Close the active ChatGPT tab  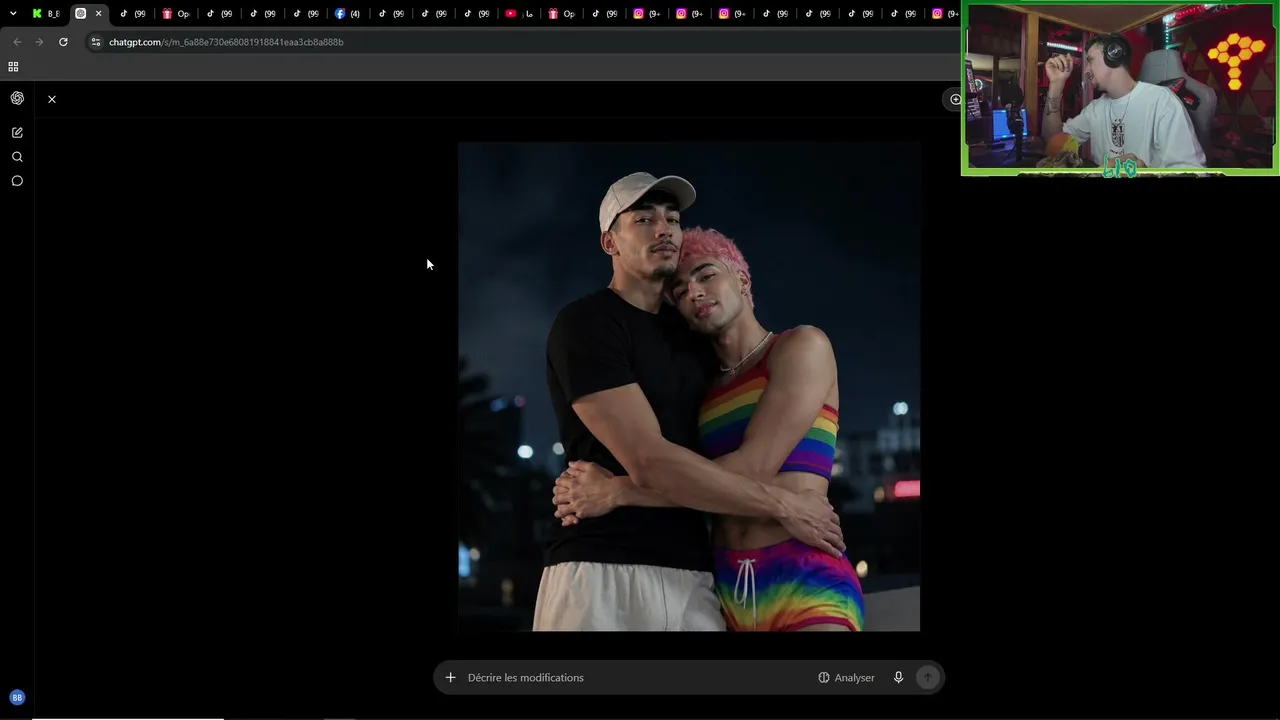(98, 14)
